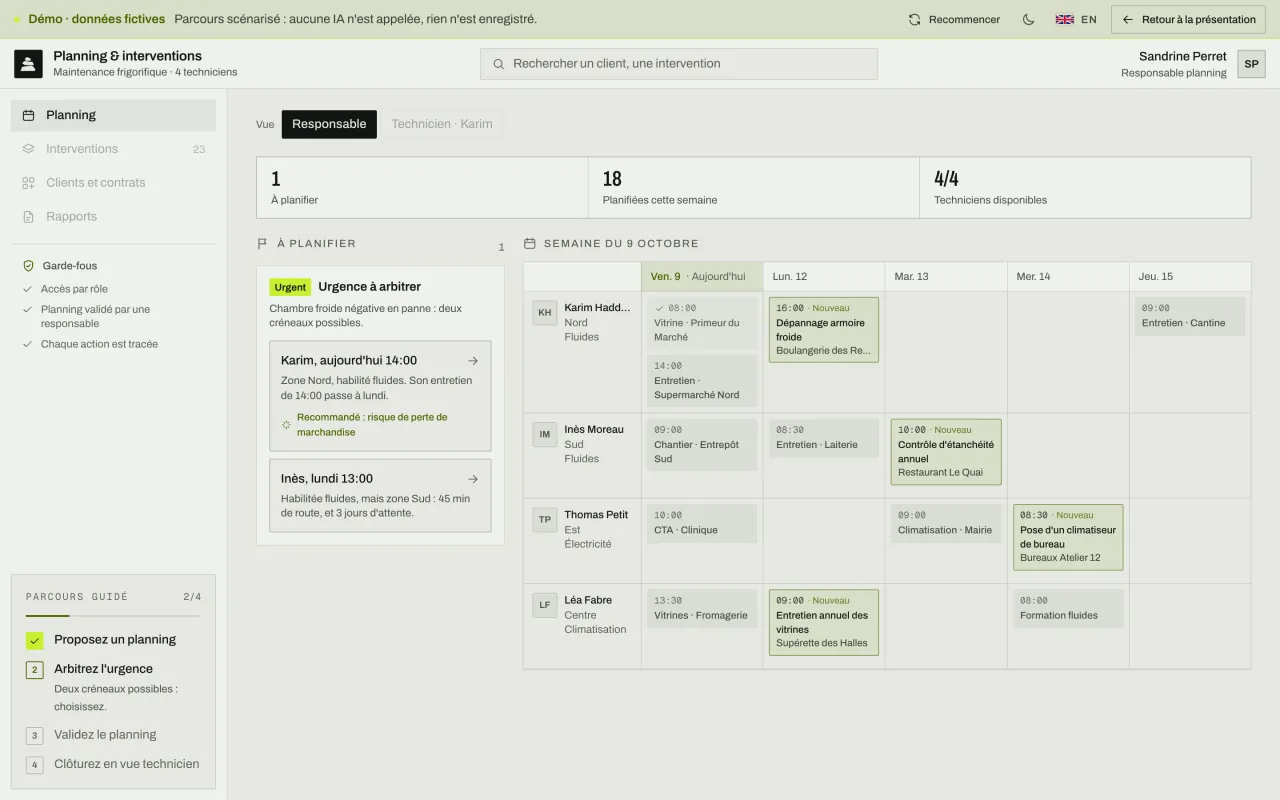Viewport: 1280px width, 800px height.
Task: Open the Entretien annuel des vitrines event
Action: 824,622
